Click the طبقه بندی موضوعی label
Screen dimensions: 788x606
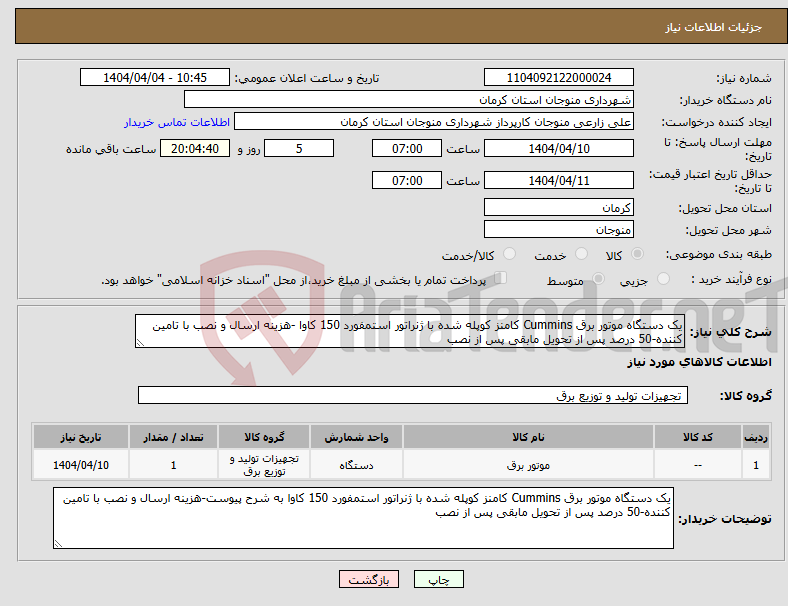coord(719,254)
